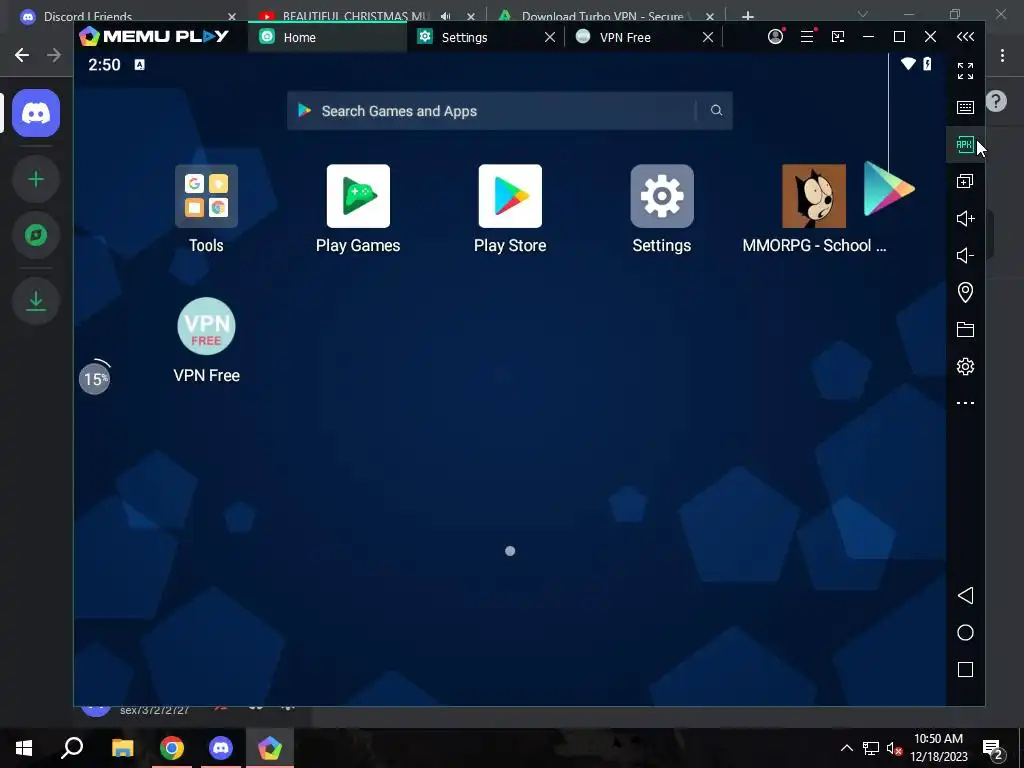Click the Search Games and Apps field

pyautogui.click(x=509, y=111)
